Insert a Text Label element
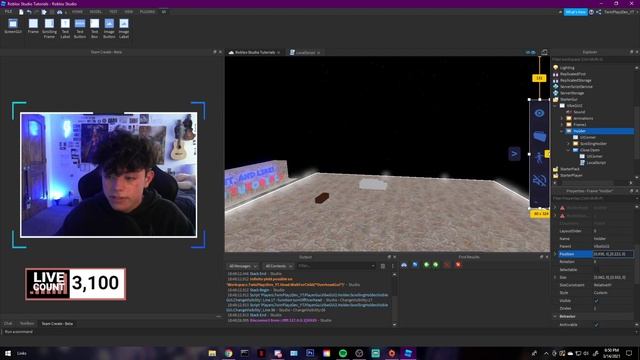Screen dimensions: 640x360 [x=65, y=29]
